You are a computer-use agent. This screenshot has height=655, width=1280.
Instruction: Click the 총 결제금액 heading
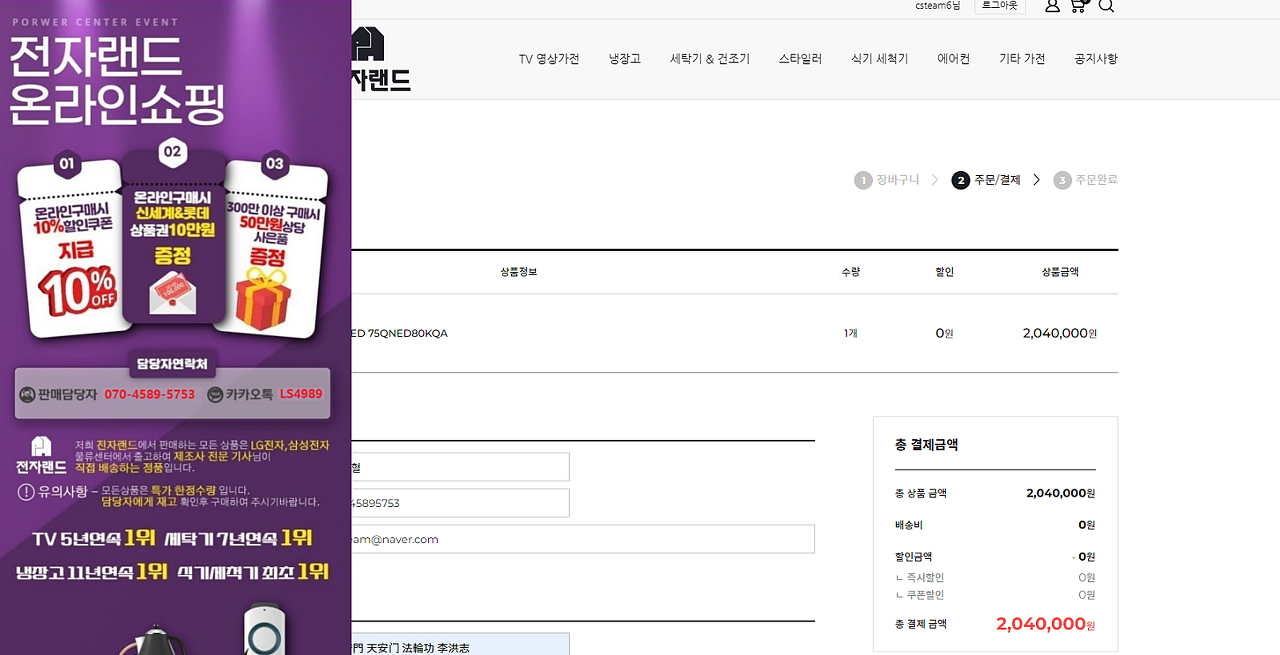click(927, 445)
